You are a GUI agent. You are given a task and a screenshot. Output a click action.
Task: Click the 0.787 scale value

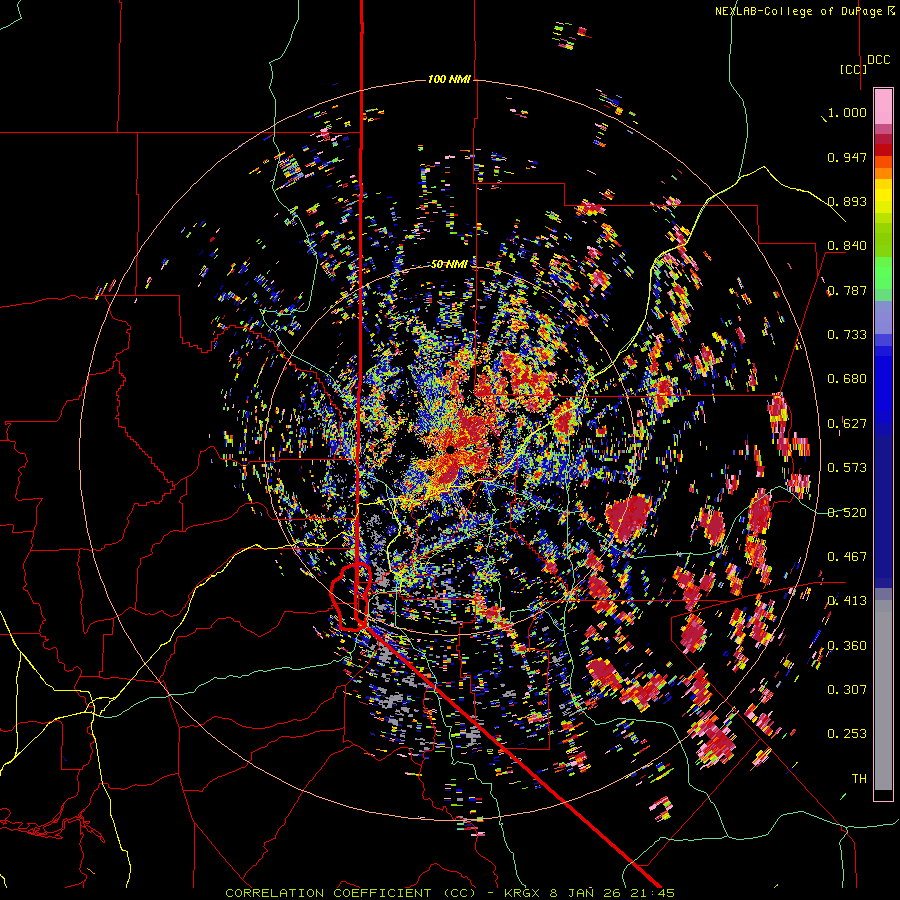pyautogui.click(x=847, y=290)
